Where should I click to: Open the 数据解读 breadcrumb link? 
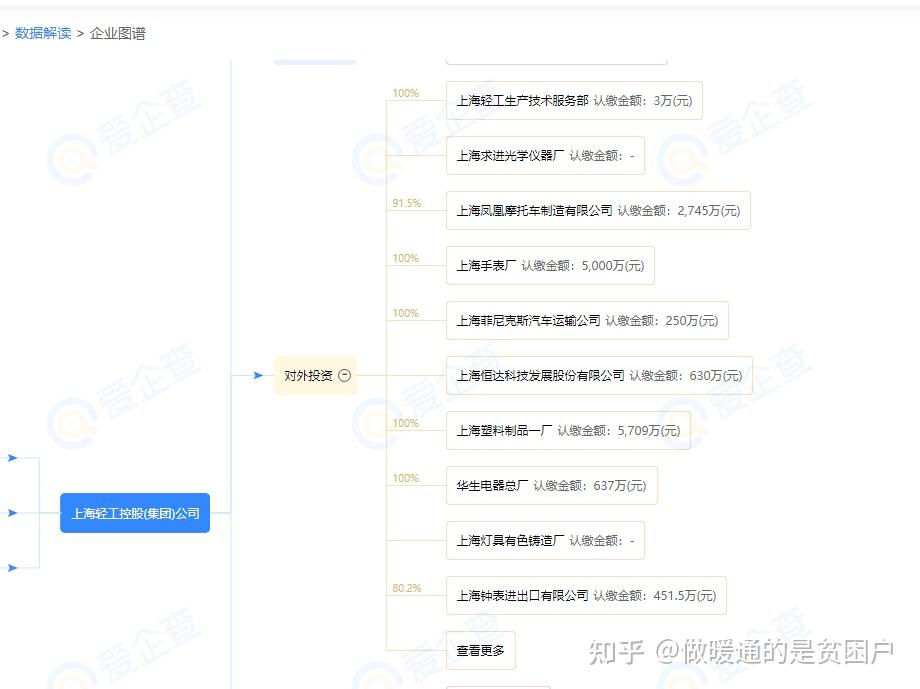(x=43, y=33)
